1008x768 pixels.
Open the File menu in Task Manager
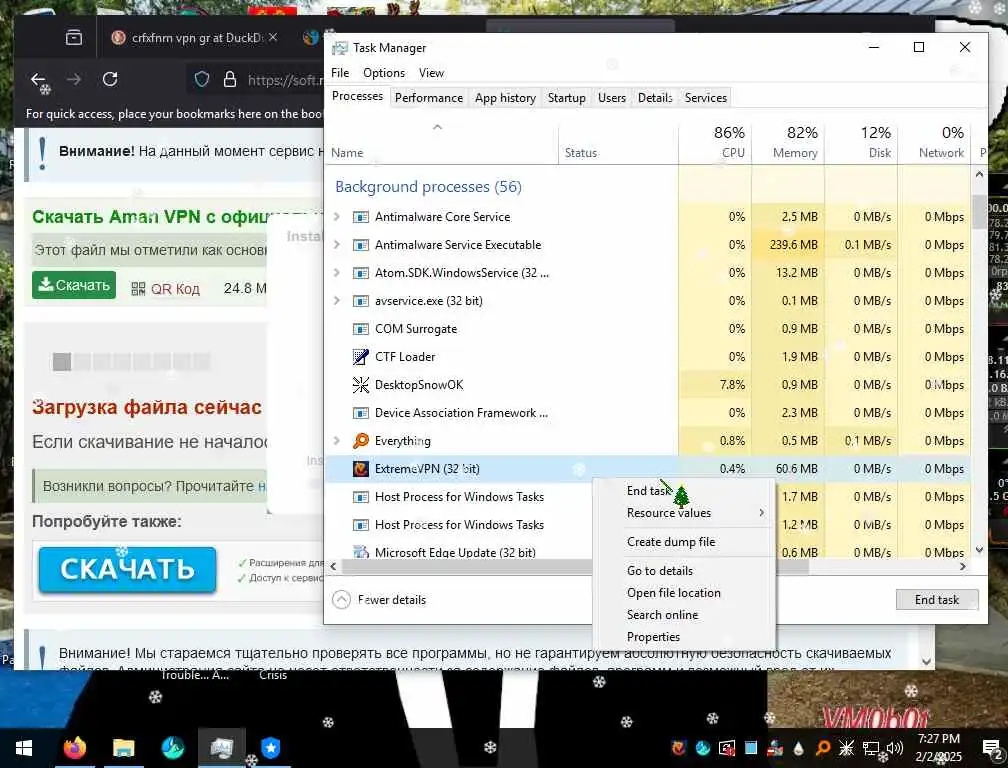(x=339, y=73)
